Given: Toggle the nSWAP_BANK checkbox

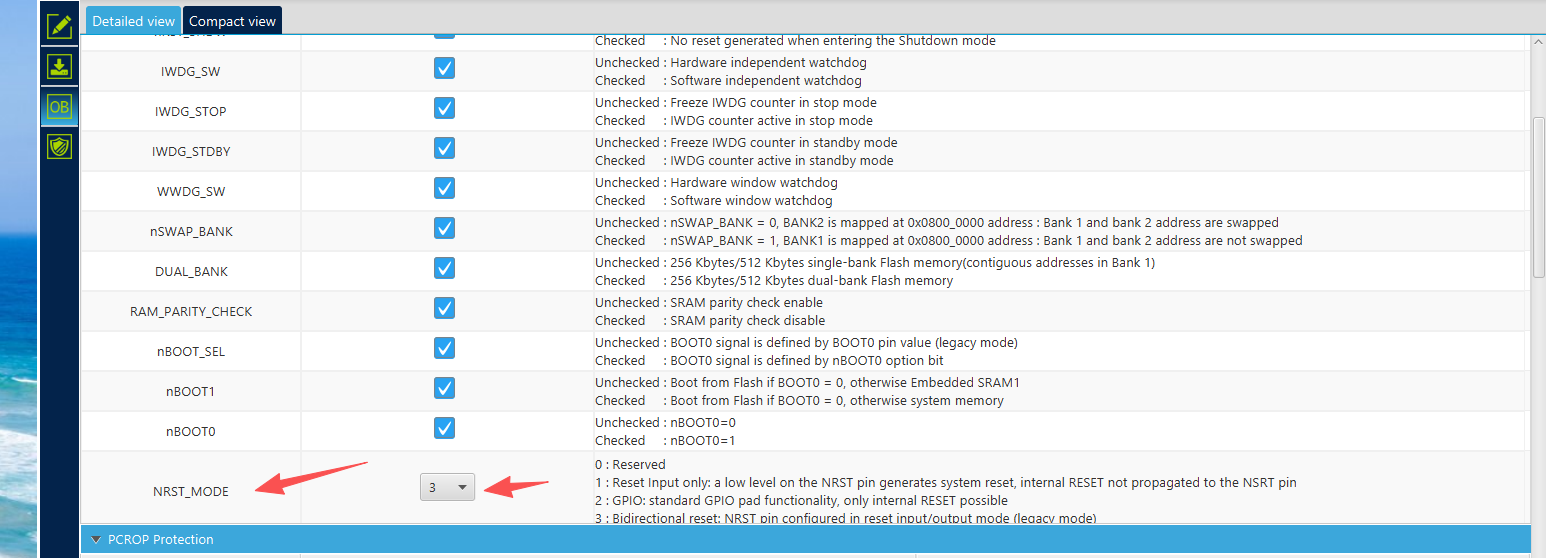Looking at the screenshot, I should pyautogui.click(x=445, y=228).
